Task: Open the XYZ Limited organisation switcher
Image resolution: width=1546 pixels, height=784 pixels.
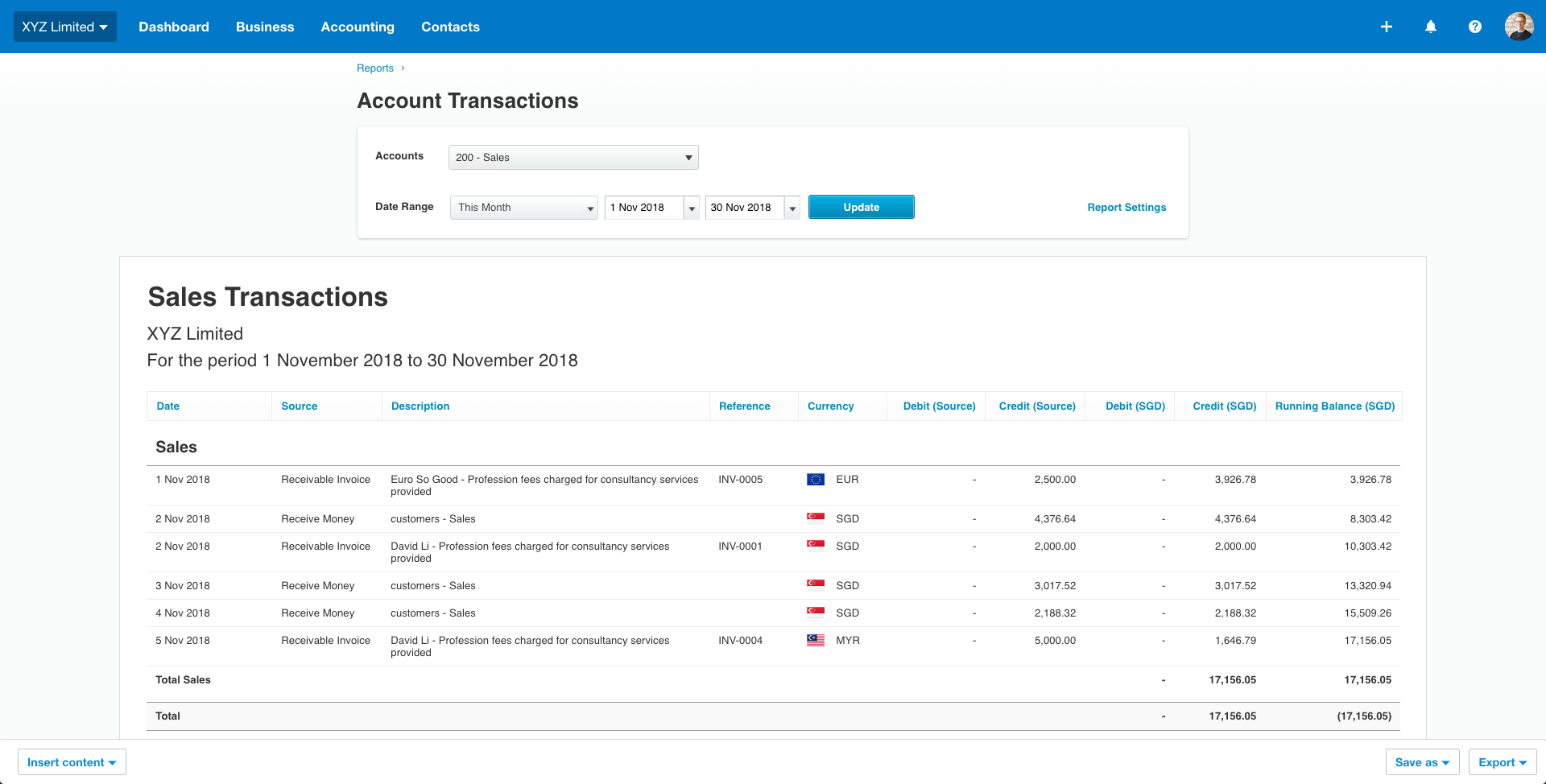Action: [x=64, y=26]
